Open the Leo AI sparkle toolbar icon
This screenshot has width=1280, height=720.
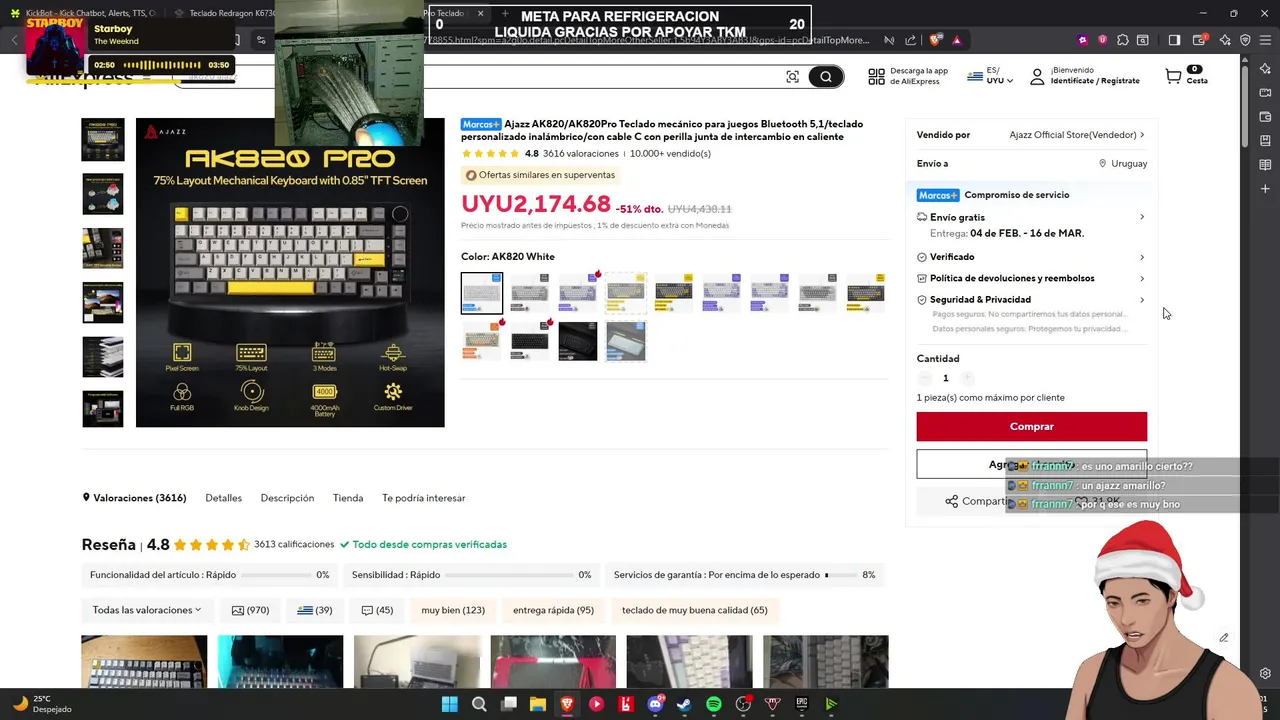tap(1225, 40)
